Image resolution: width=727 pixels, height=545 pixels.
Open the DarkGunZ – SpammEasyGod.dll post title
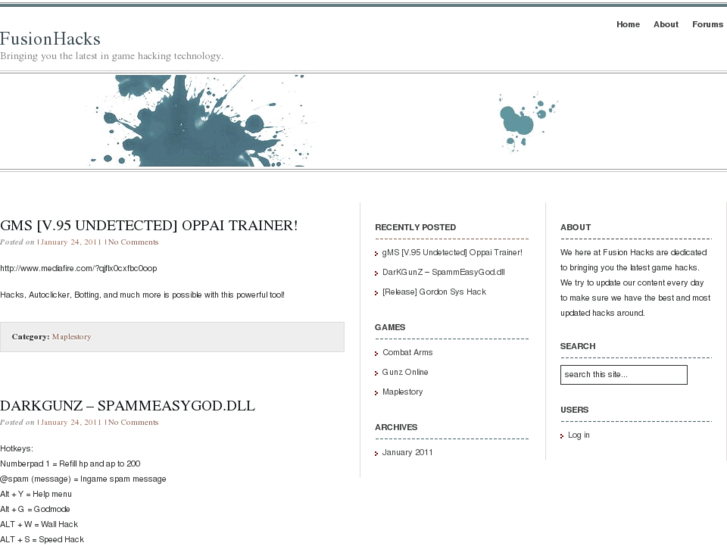[128, 406]
